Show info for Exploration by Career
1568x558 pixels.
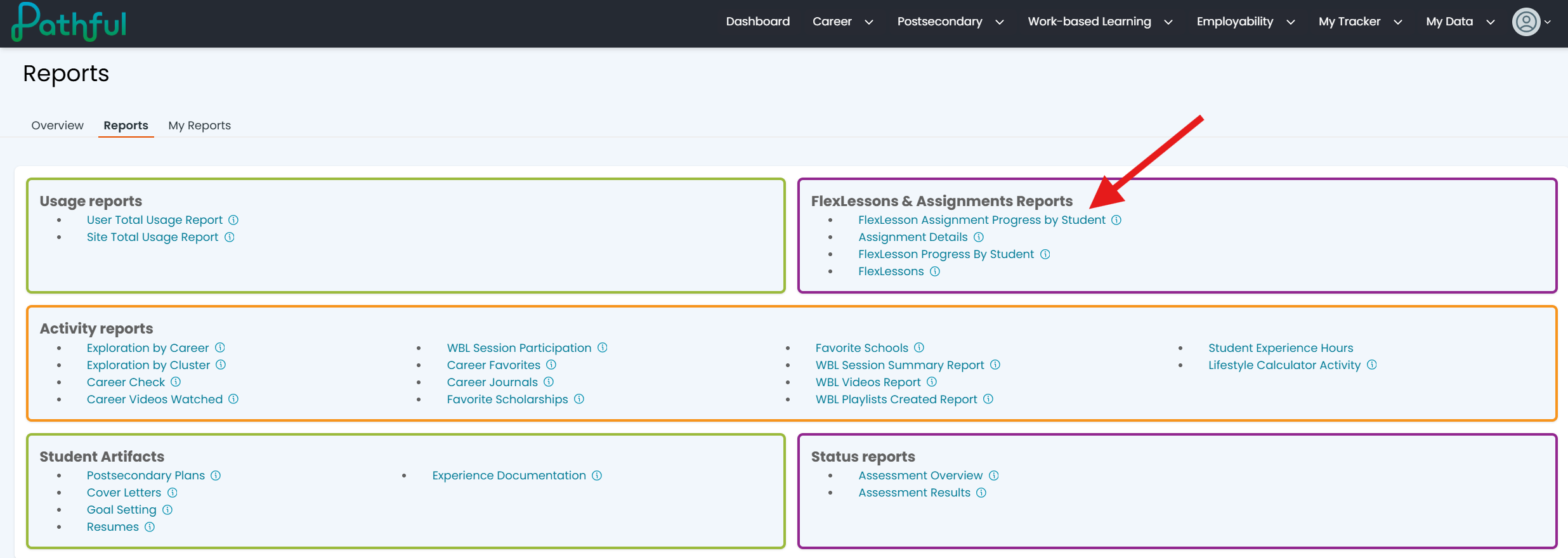pos(220,347)
